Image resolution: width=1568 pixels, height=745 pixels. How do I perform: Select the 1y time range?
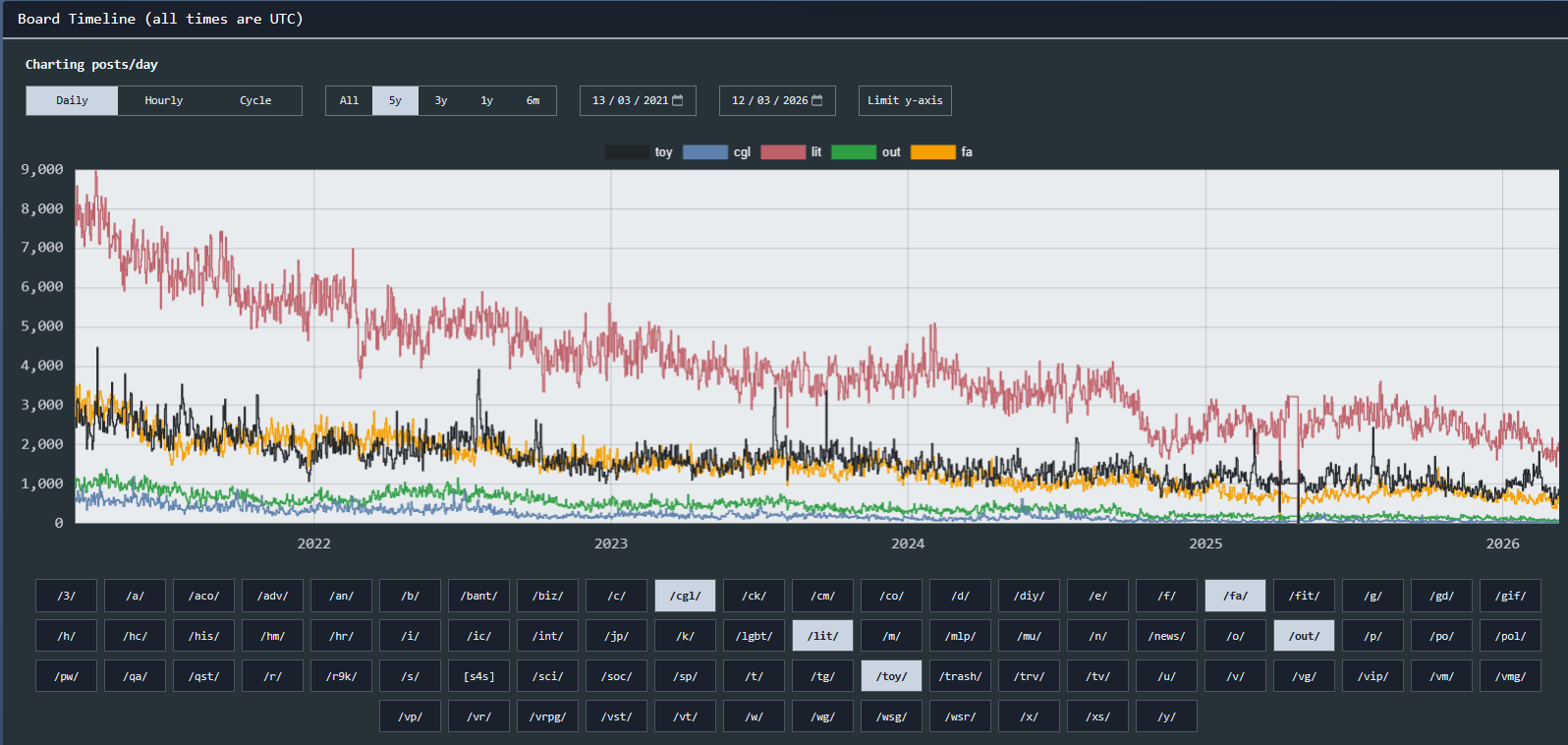[x=486, y=100]
